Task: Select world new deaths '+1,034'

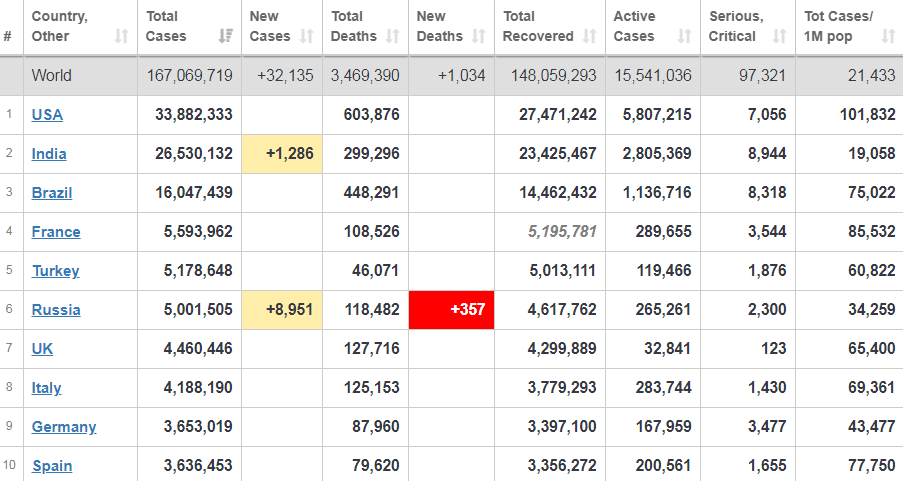Action: tap(461, 75)
